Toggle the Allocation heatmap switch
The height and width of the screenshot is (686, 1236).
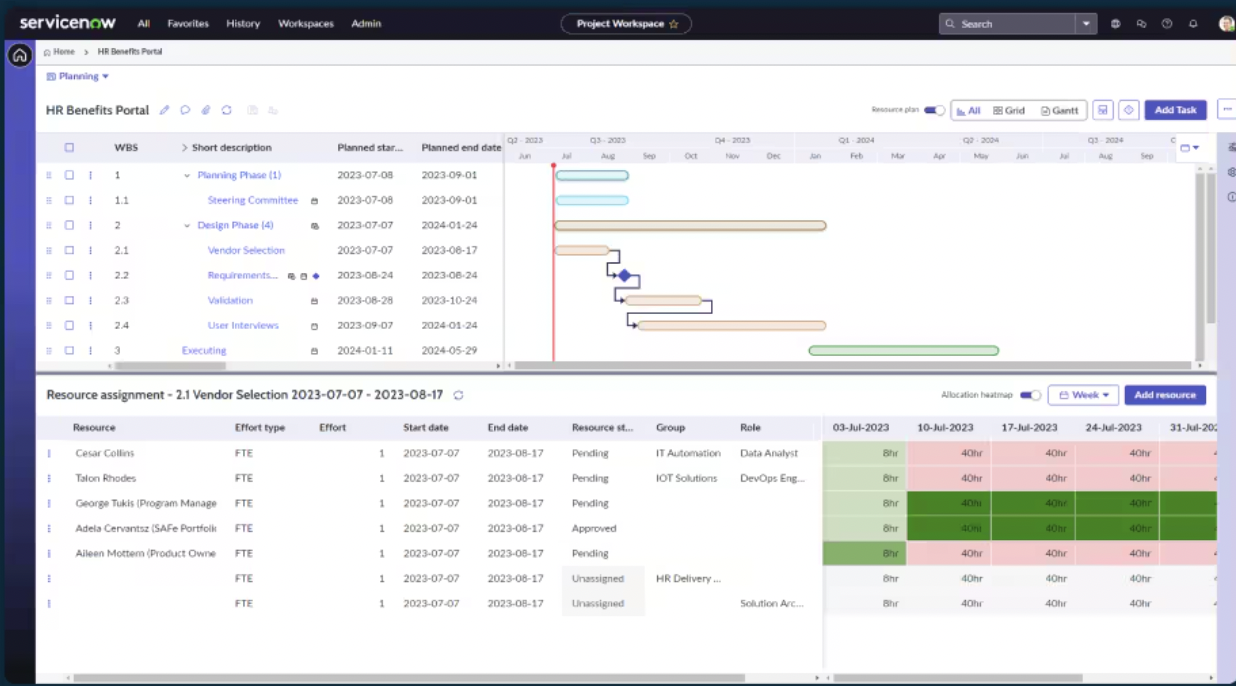[1030, 395]
